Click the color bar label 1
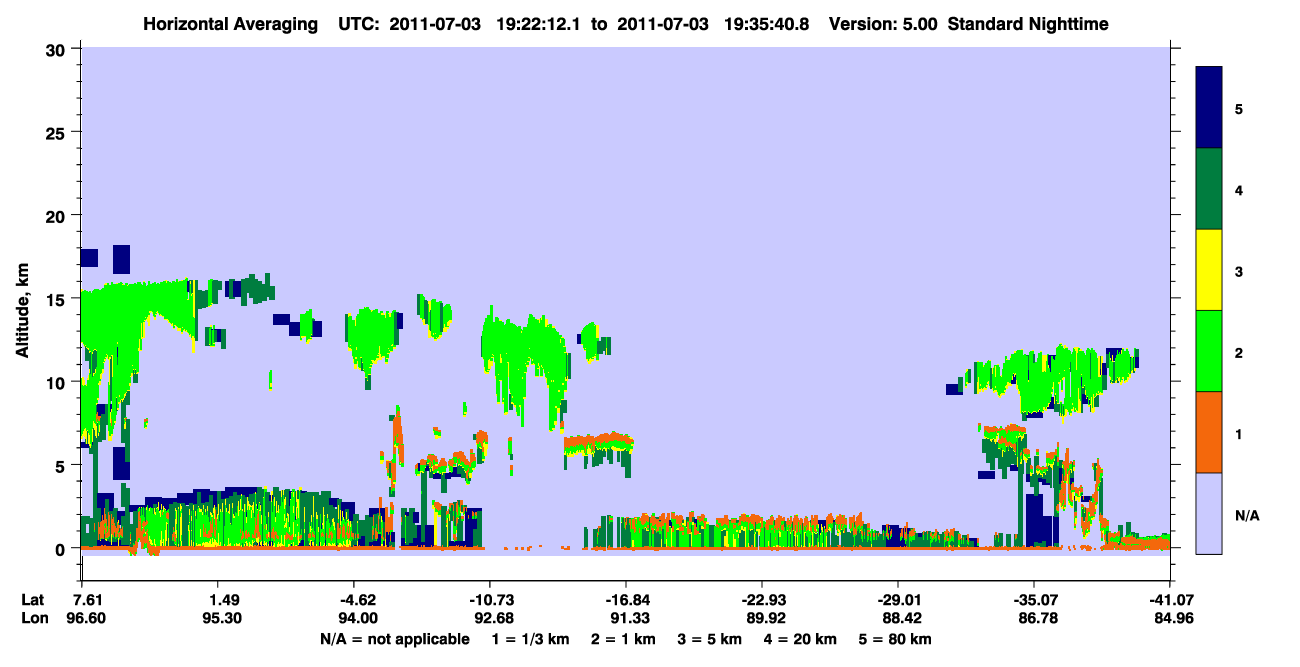Viewport: 1300px width, 667px height. tap(1239, 433)
